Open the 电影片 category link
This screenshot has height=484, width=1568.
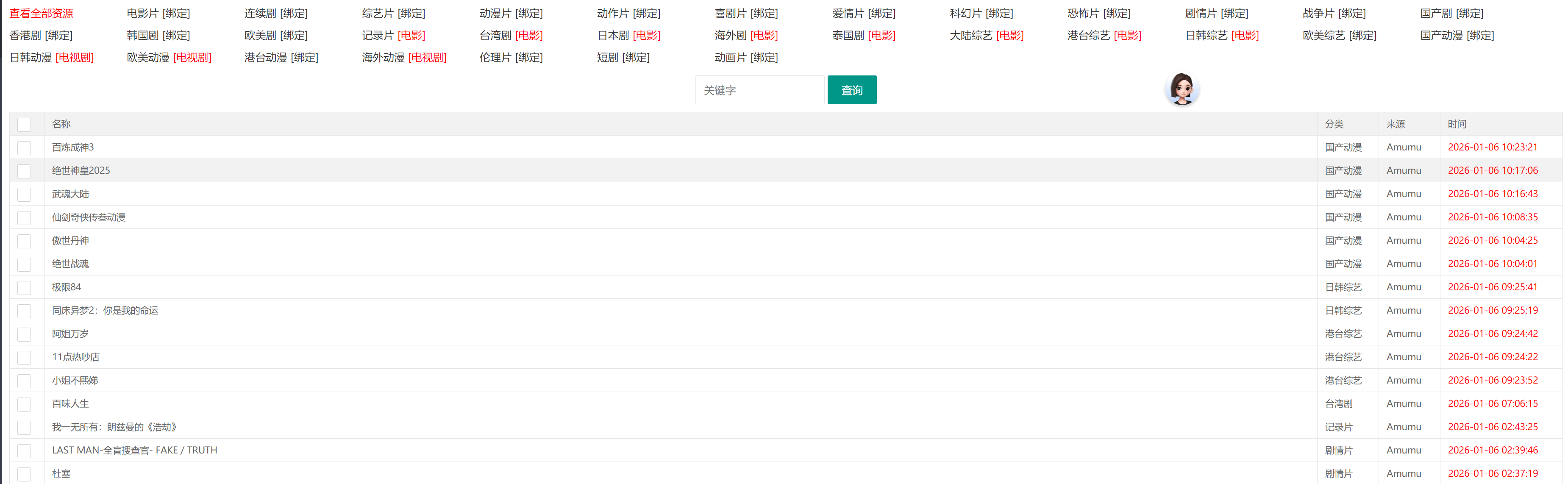coord(142,14)
